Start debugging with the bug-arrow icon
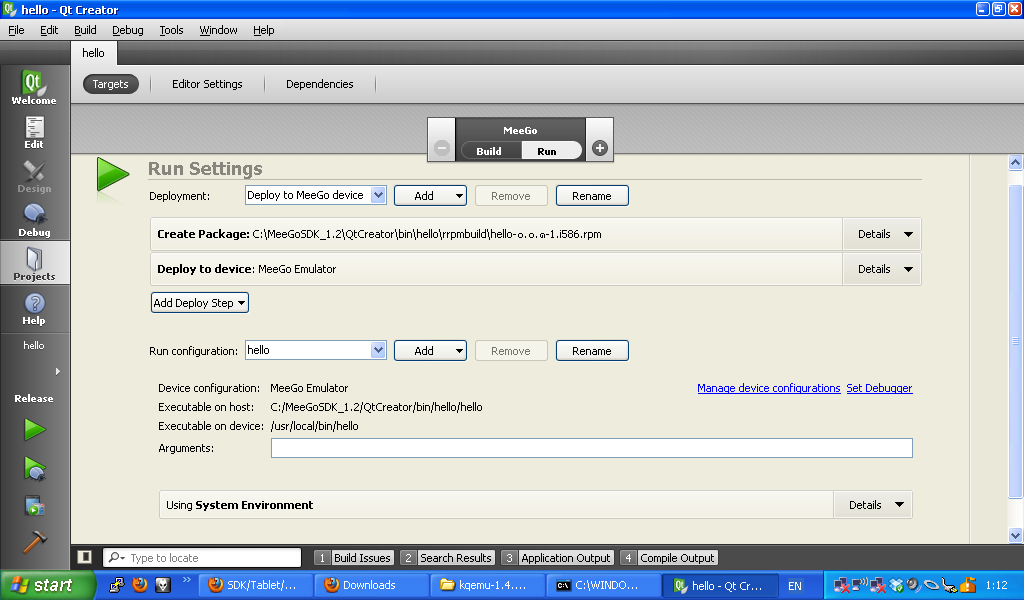Viewport: 1024px width, 600px height. tap(35, 469)
